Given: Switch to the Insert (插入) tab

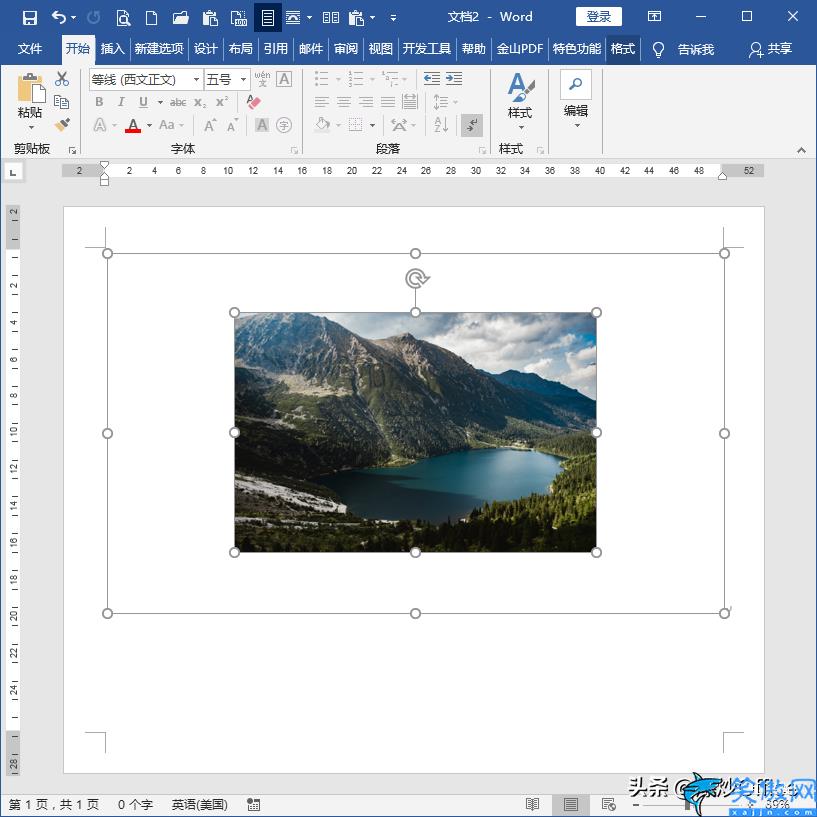Looking at the screenshot, I should [x=113, y=49].
